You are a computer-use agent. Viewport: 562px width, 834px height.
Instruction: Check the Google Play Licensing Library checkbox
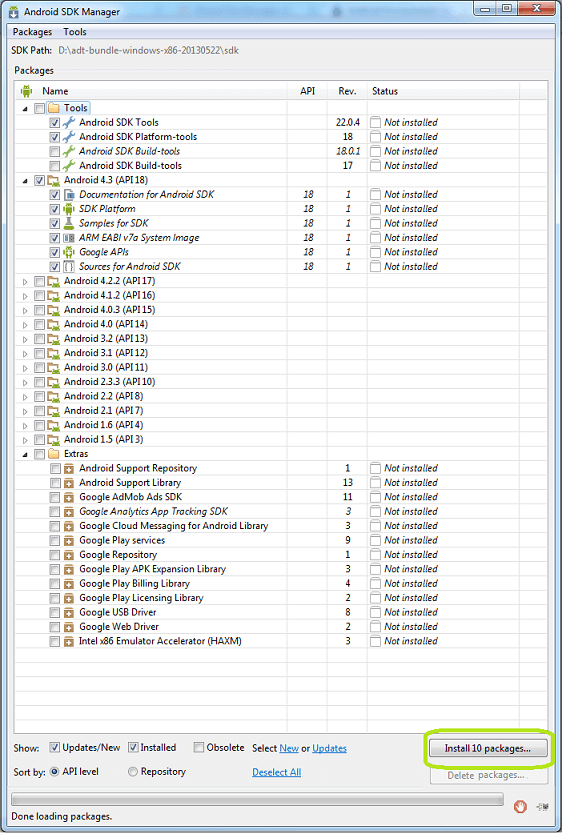55,598
